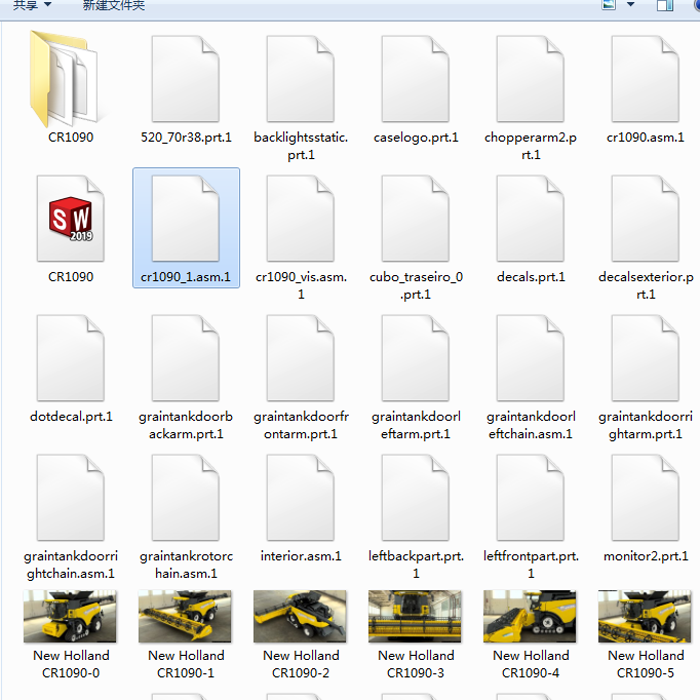Image resolution: width=700 pixels, height=700 pixels.
Task: Open New Holland CR1090-4 image thumbnail
Action: pos(530,617)
